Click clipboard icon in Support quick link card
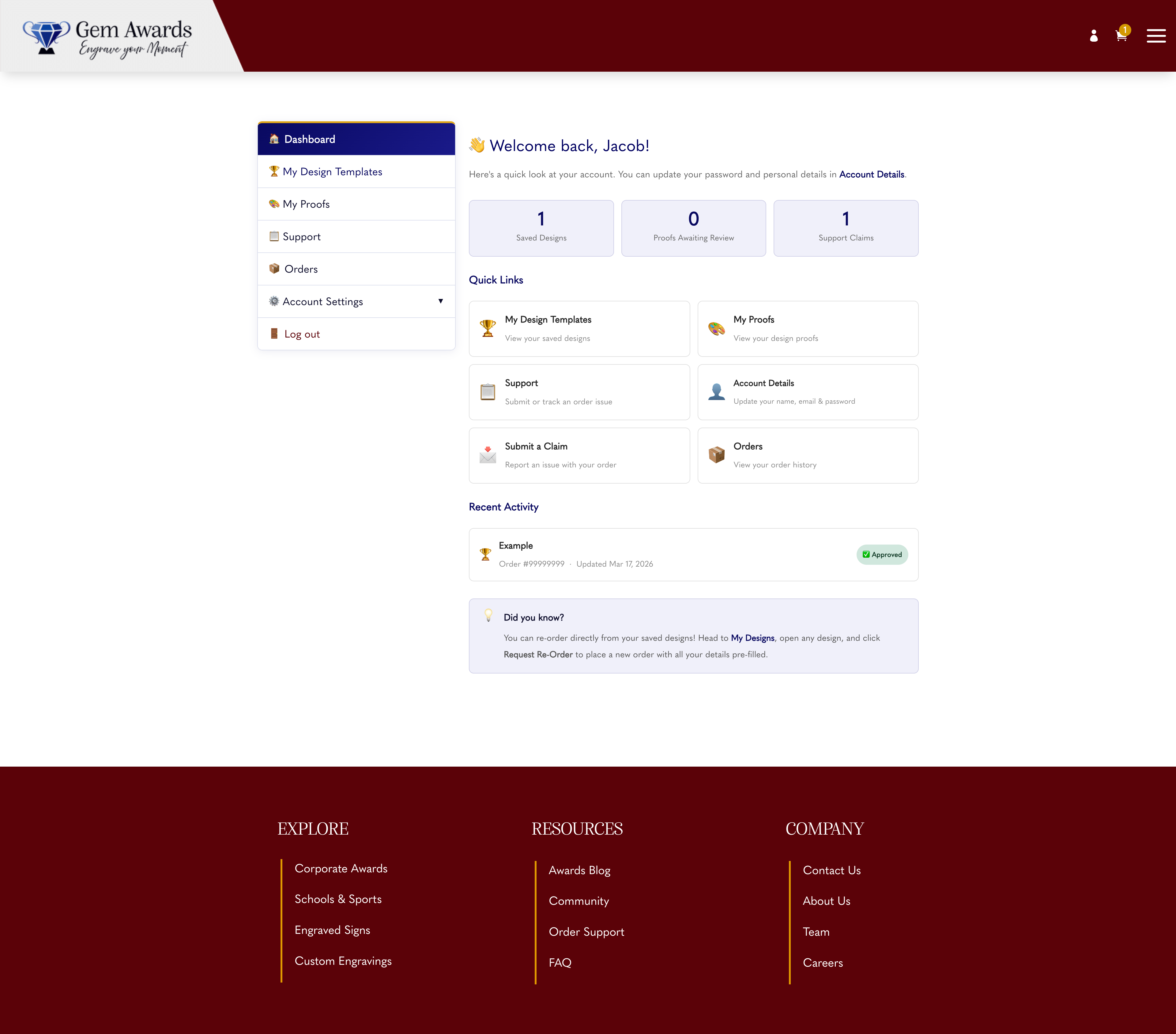Image resolution: width=1176 pixels, height=1034 pixels. [x=488, y=392]
